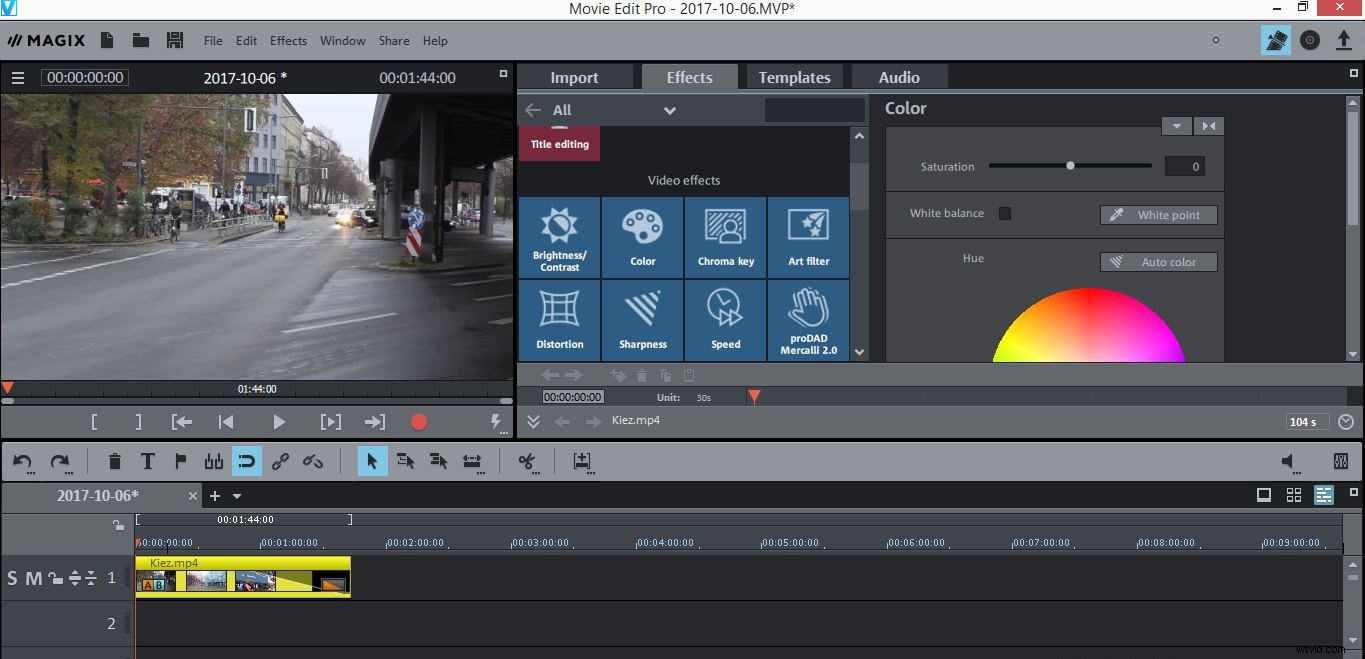Apply the proDAD Mercalli 2.0 effect

pyautogui.click(x=808, y=320)
